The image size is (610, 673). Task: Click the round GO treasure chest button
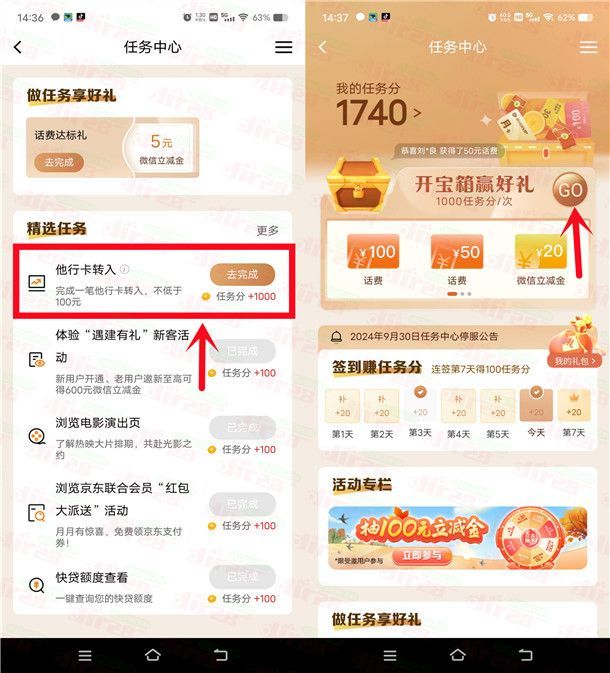(x=571, y=190)
